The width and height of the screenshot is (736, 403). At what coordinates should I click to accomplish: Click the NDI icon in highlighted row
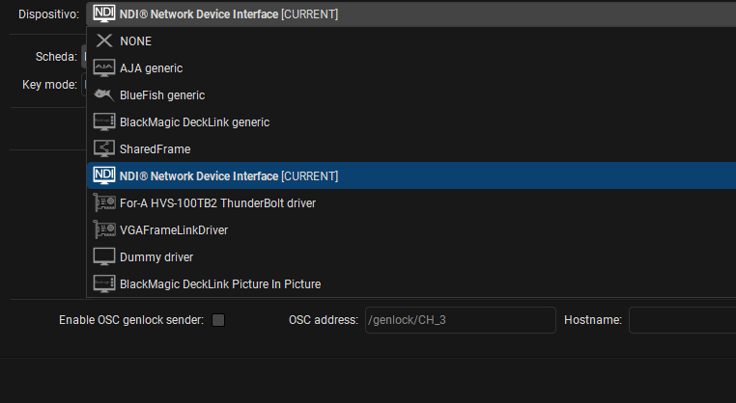coord(104,176)
